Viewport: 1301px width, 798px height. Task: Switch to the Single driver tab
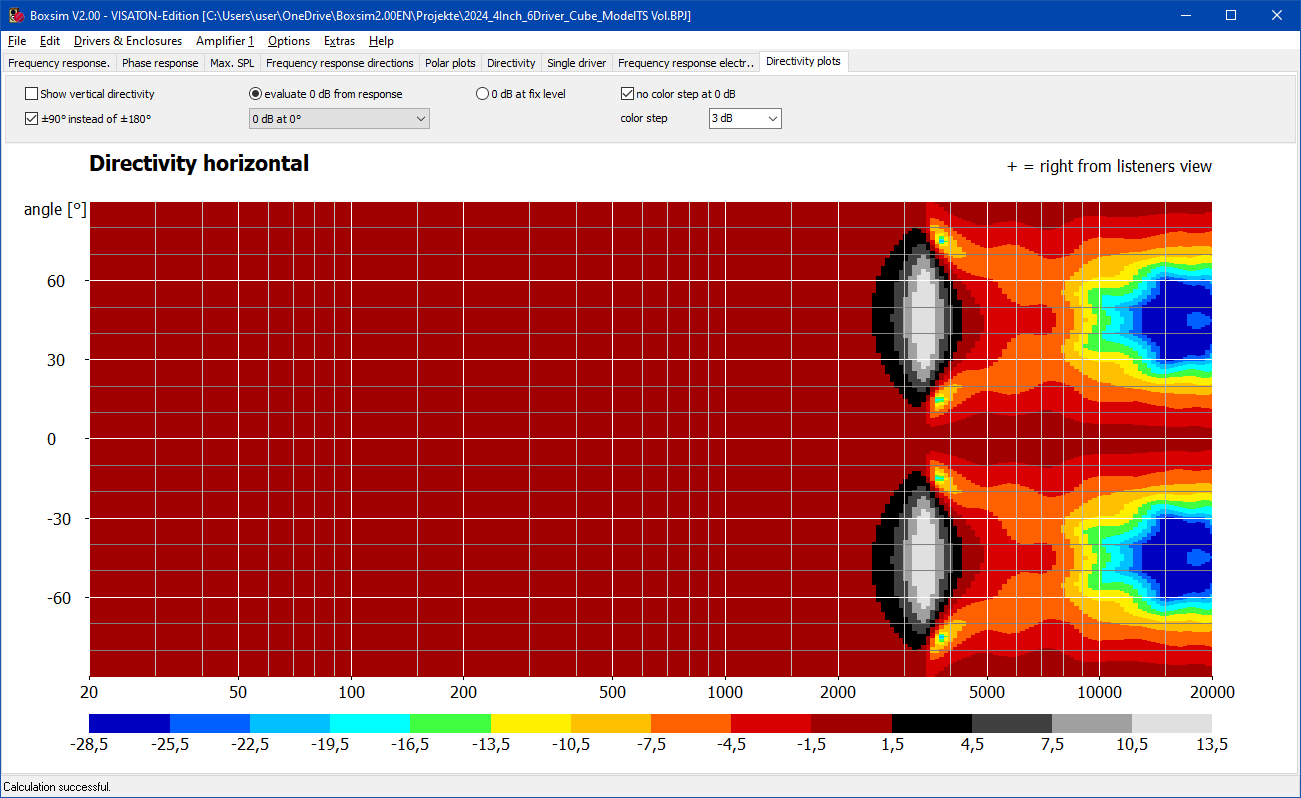577,63
